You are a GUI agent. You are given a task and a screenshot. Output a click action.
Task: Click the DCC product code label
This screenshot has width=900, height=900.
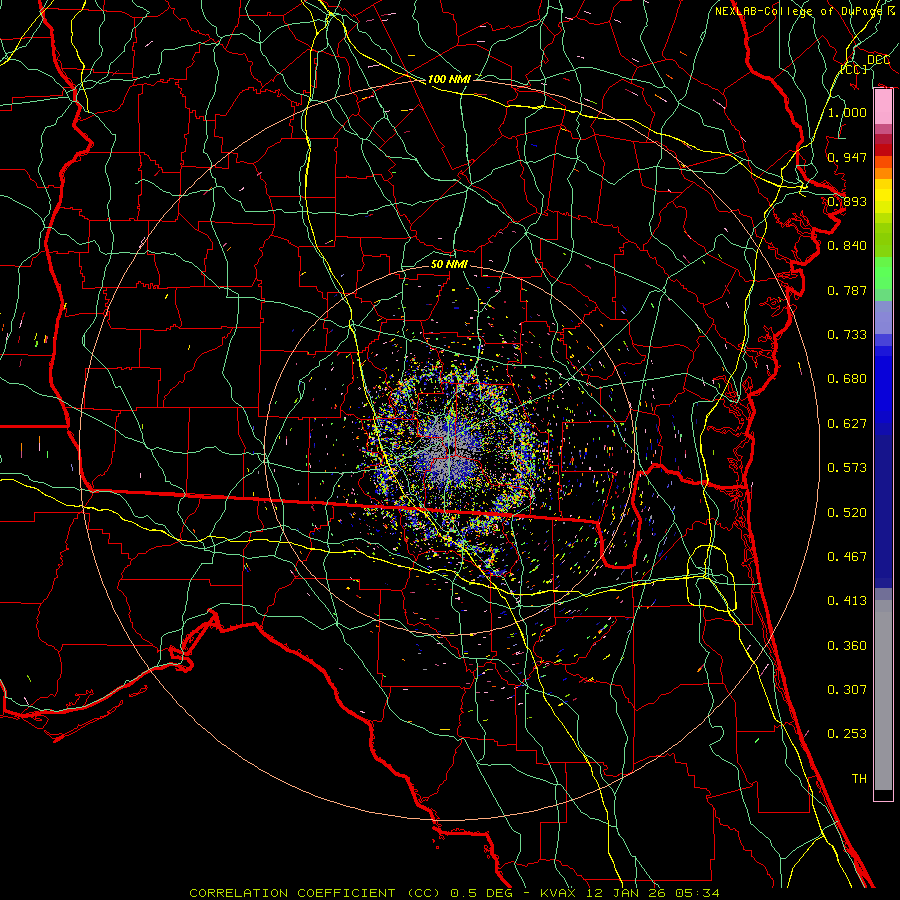point(878,60)
